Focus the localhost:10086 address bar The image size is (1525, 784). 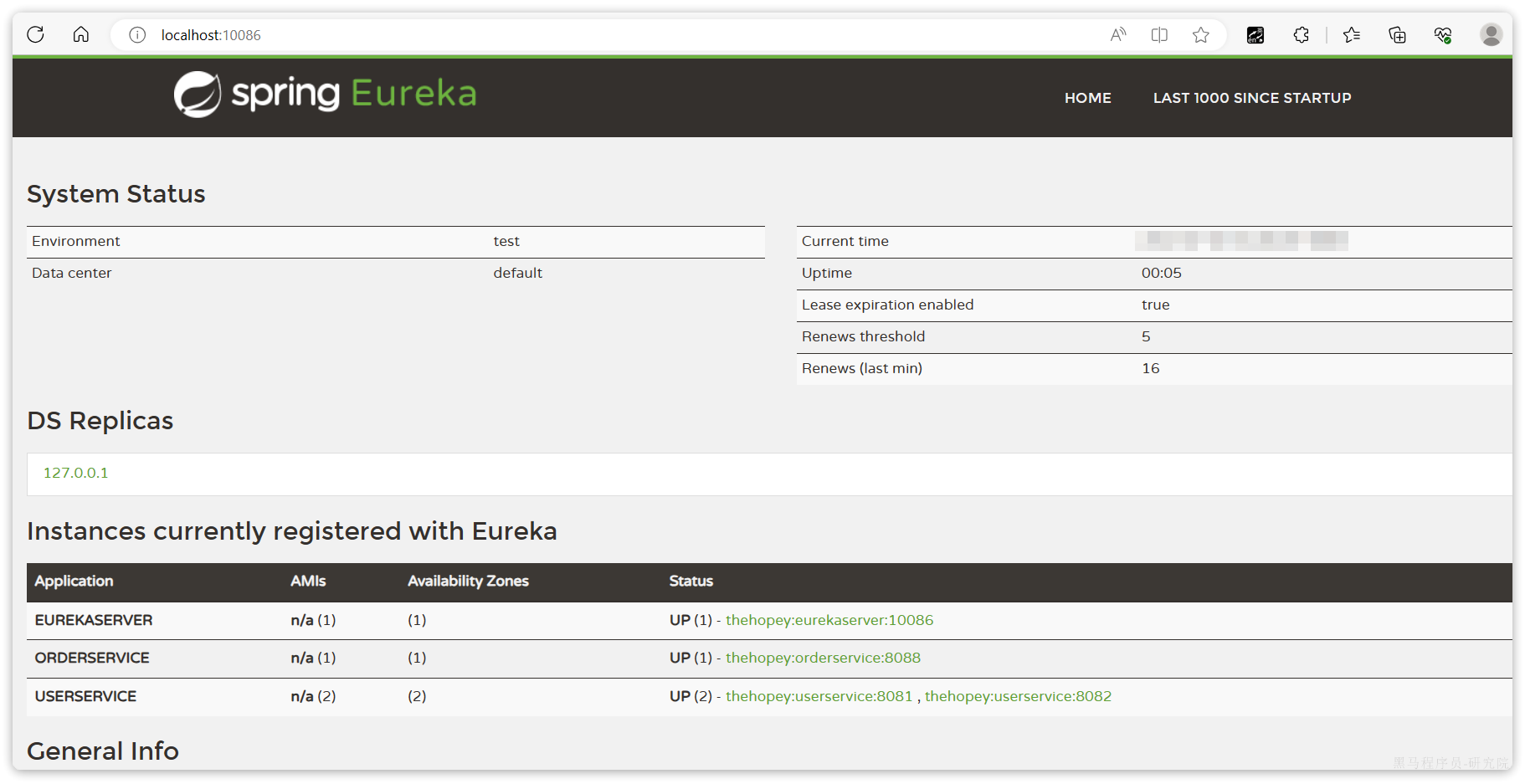[586, 35]
